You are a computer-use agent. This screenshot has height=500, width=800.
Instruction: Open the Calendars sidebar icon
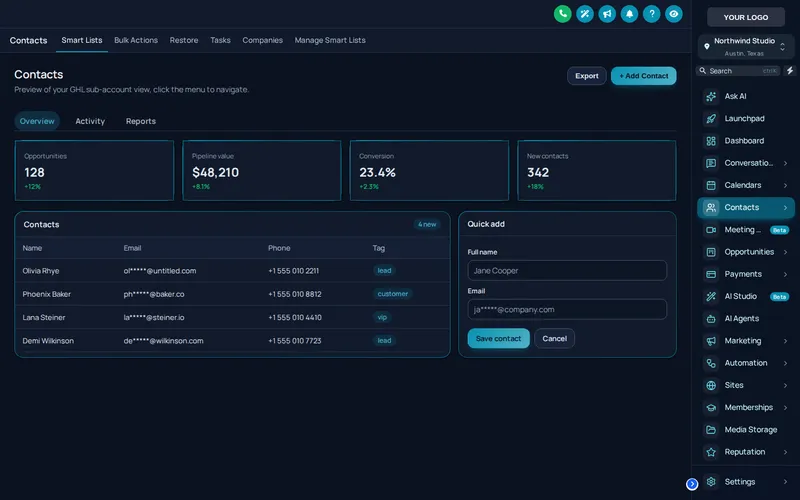(x=711, y=185)
